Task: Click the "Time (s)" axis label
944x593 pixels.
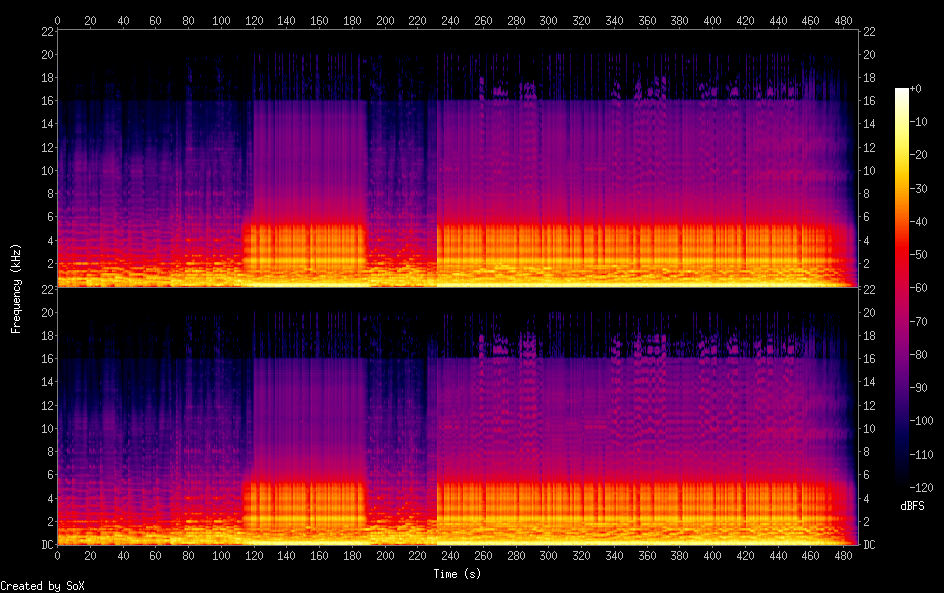Action: 458,574
